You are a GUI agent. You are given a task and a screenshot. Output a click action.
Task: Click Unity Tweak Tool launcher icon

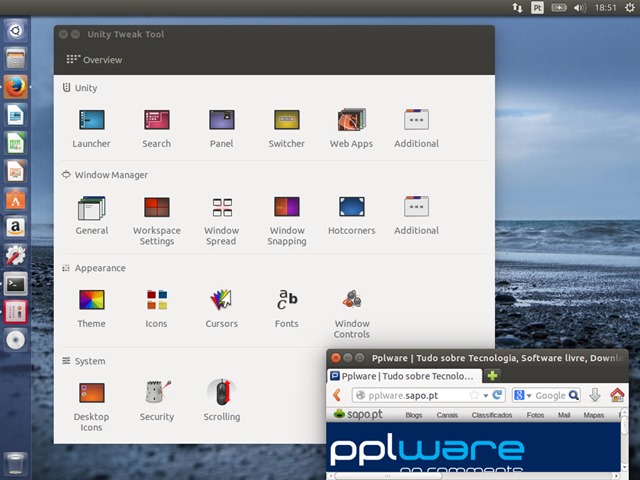pyautogui.click(x=16, y=312)
